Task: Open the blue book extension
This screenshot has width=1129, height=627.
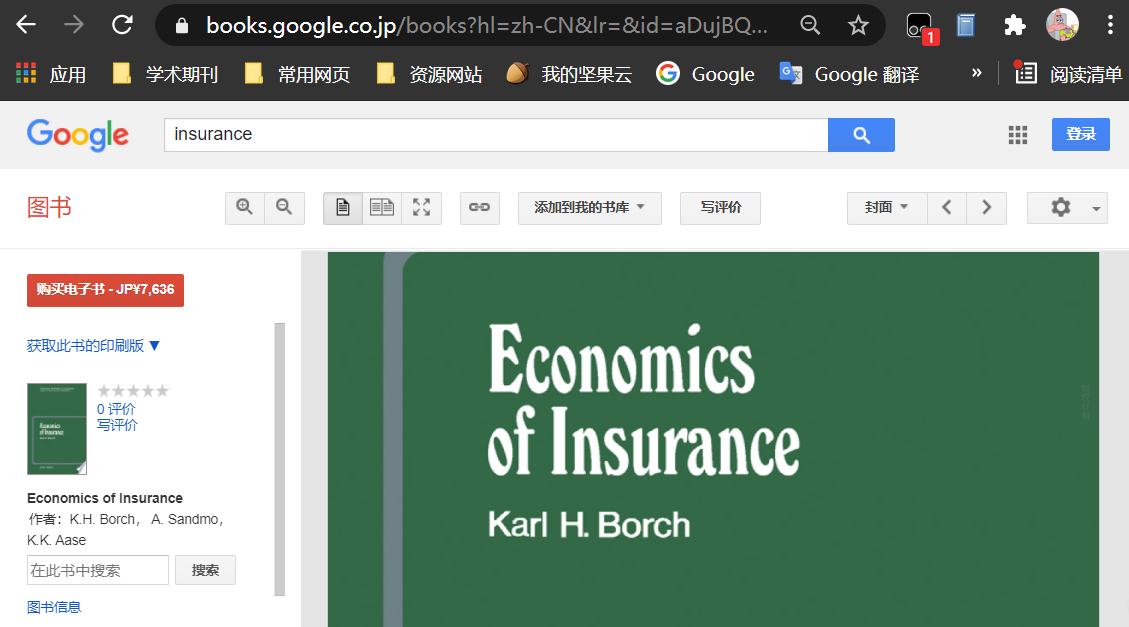Action: (x=966, y=26)
